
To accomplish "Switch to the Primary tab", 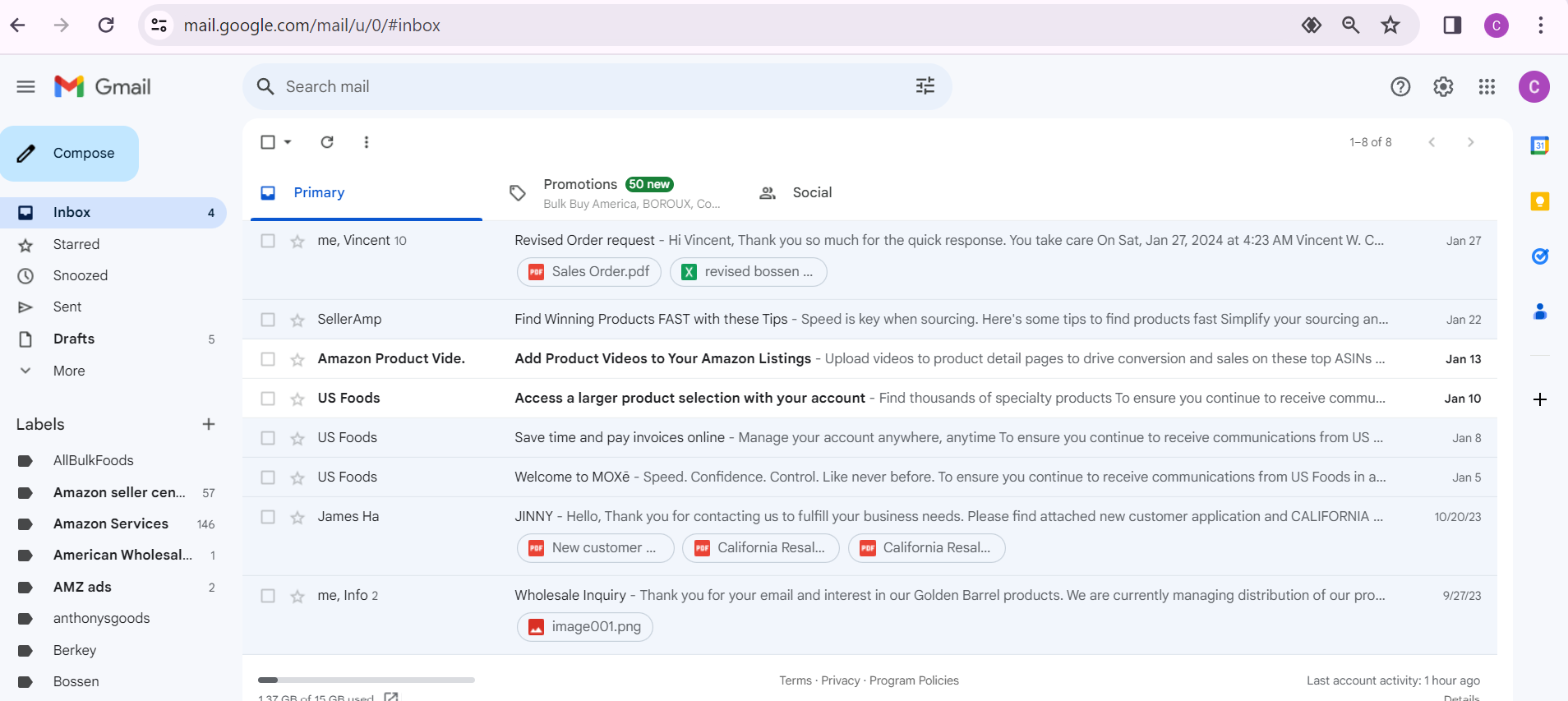I will click(366, 192).
